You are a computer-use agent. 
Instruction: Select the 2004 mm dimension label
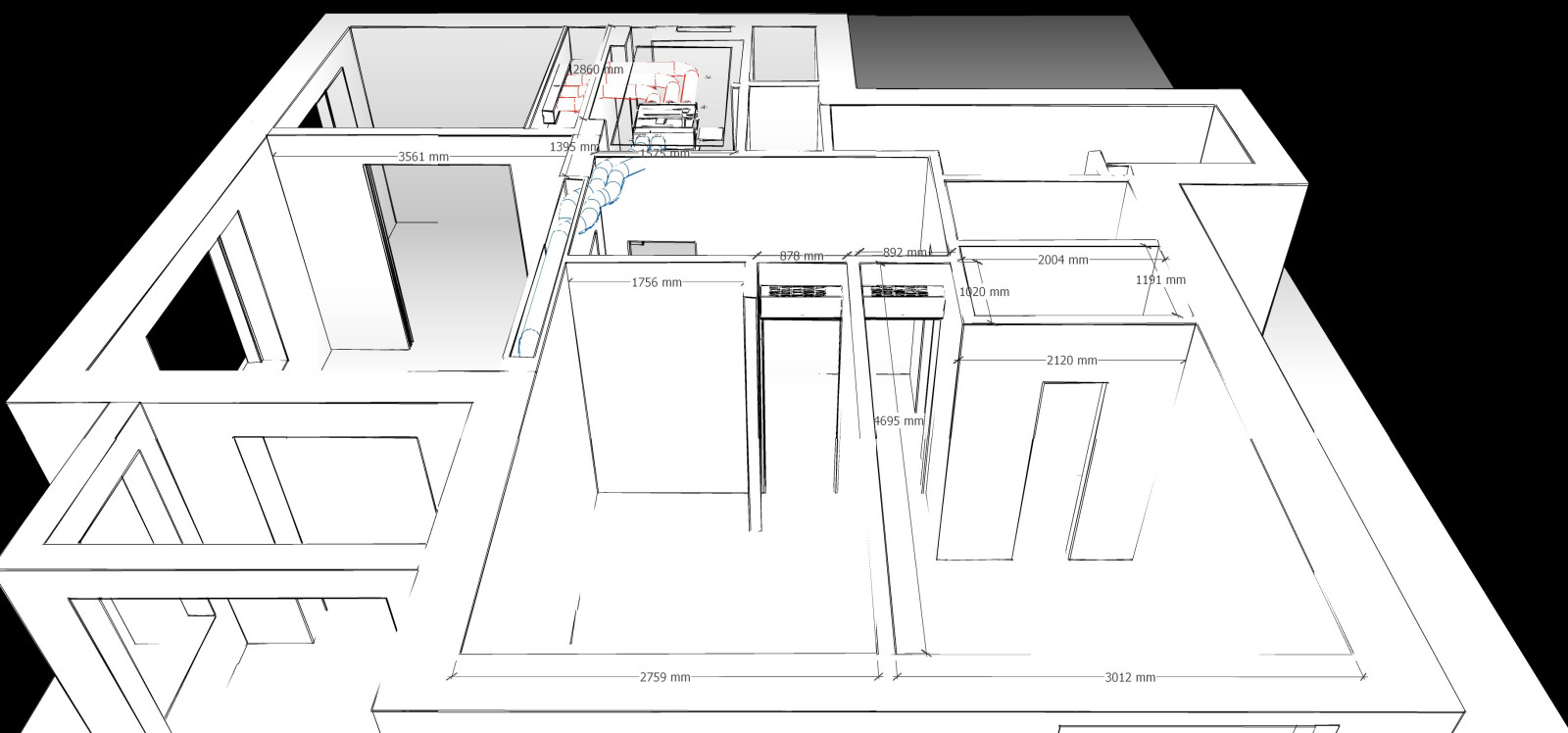(1062, 260)
